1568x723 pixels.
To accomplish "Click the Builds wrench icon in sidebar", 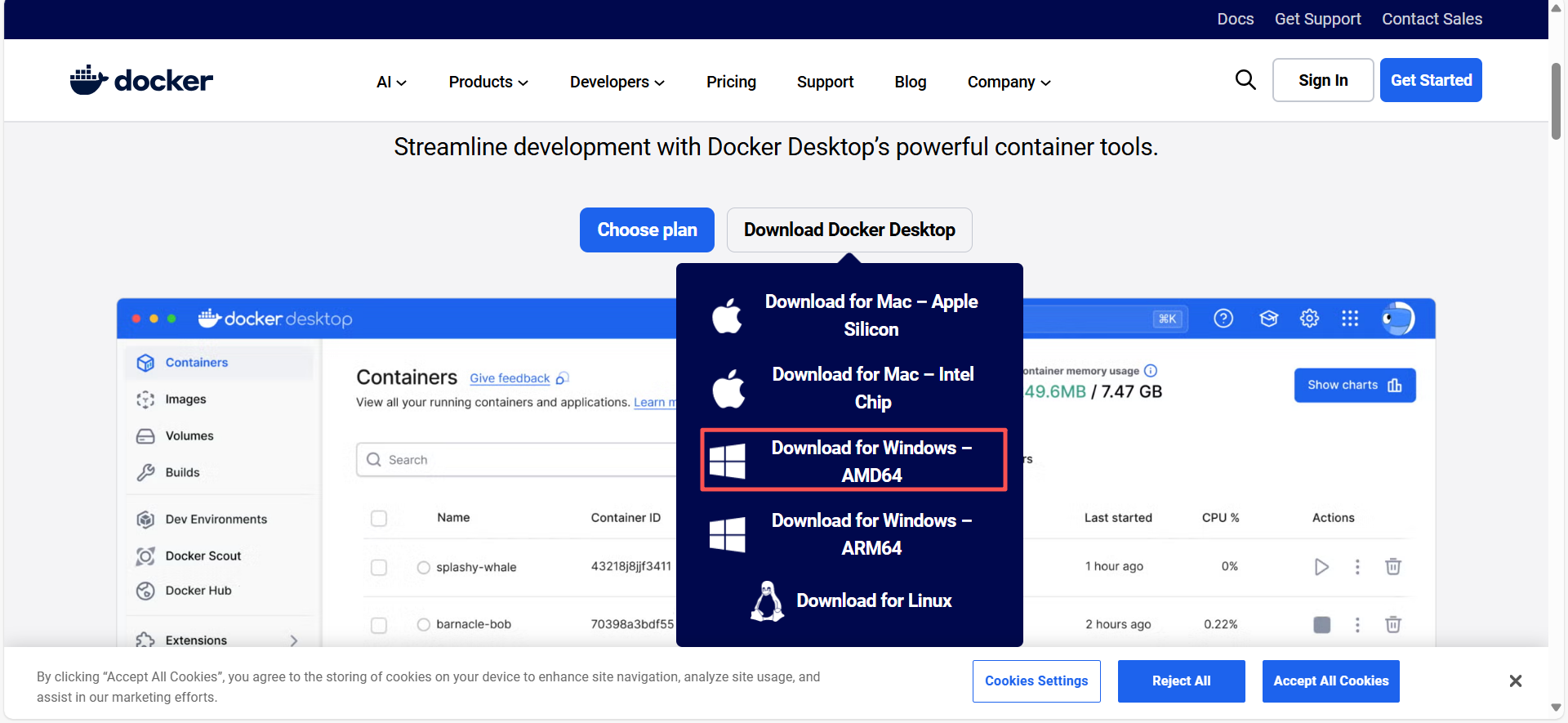I will tap(145, 472).
